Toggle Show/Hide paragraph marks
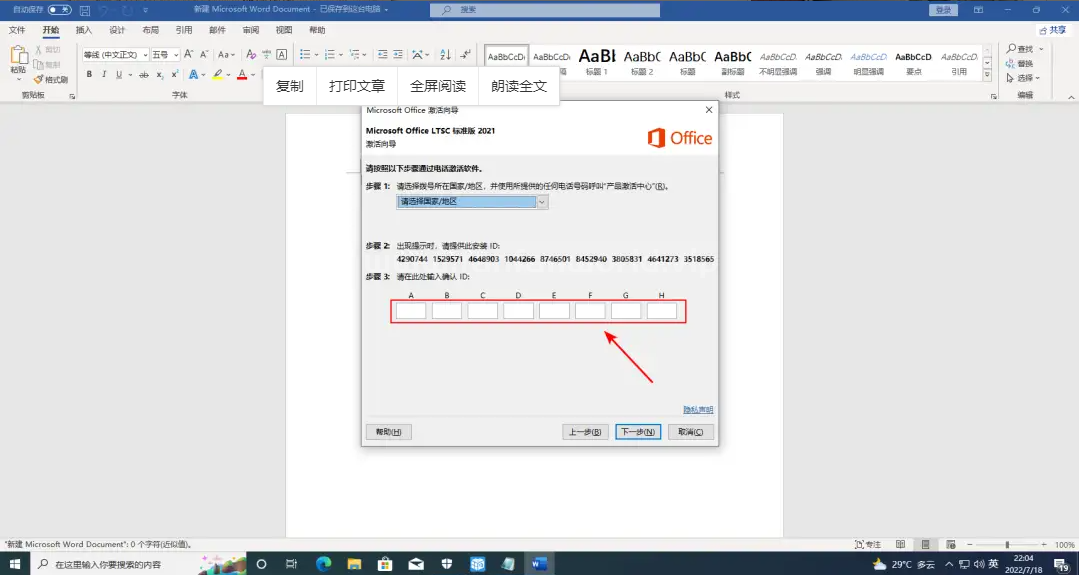The height and width of the screenshot is (575, 1079). tap(466, 54)
